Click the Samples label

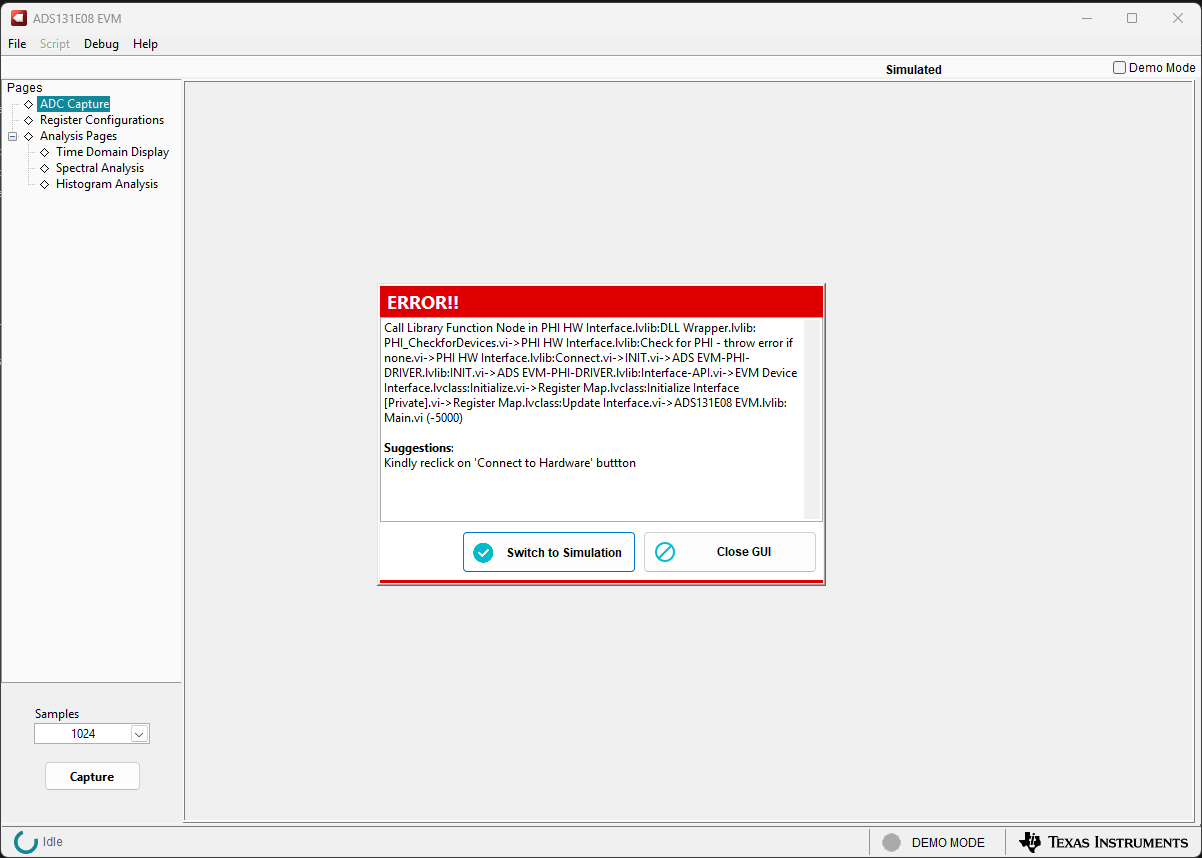57,714
